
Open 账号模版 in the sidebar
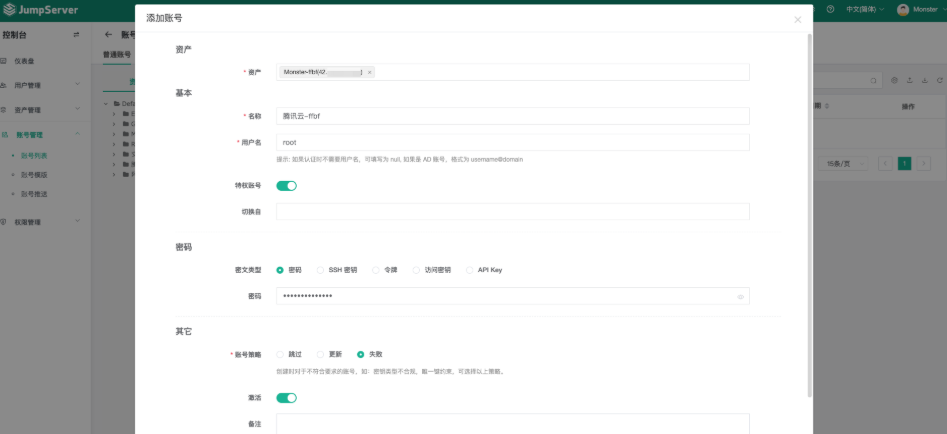34,174
